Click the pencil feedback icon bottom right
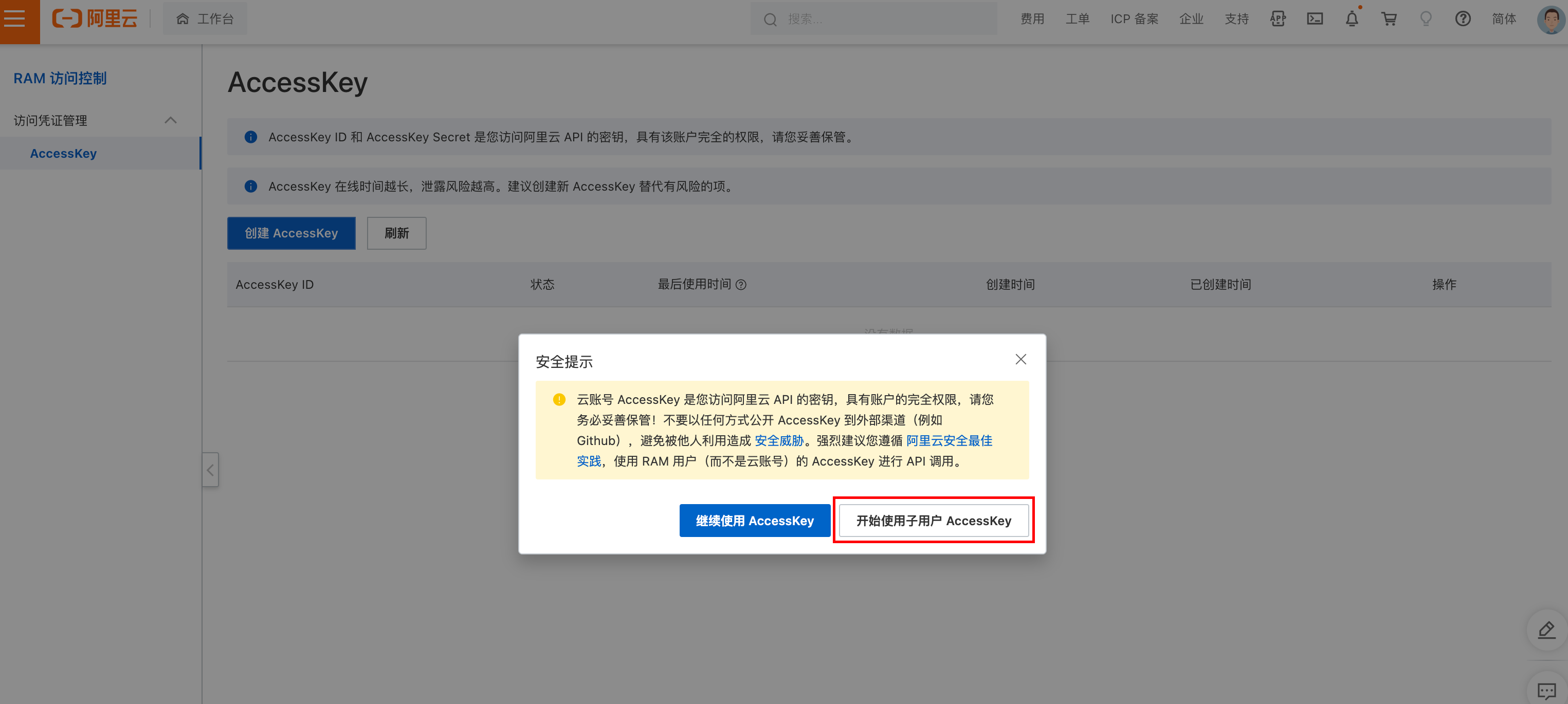The image size is (1568, 704). (1547, 631)
